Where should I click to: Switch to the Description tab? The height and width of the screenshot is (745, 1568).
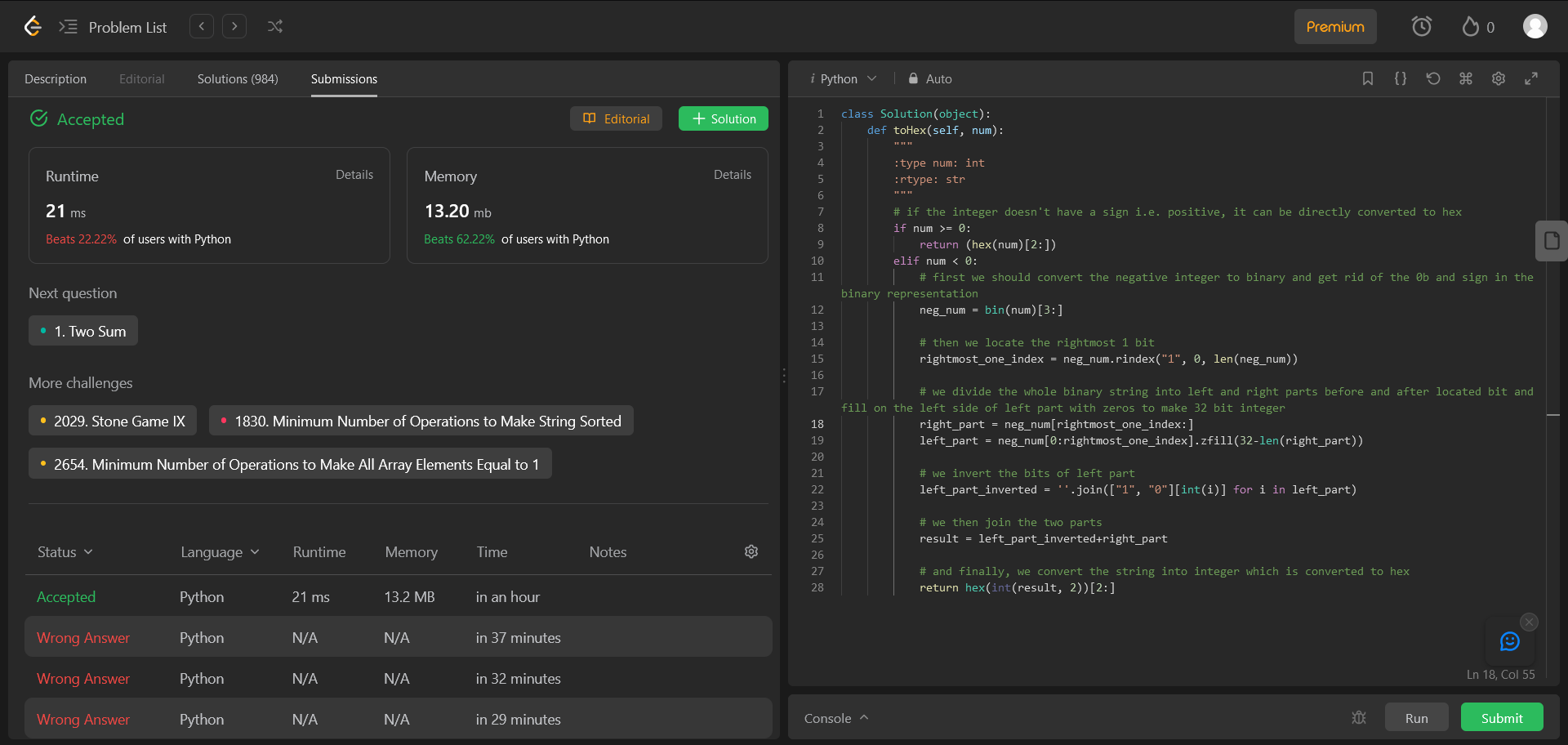55,78
